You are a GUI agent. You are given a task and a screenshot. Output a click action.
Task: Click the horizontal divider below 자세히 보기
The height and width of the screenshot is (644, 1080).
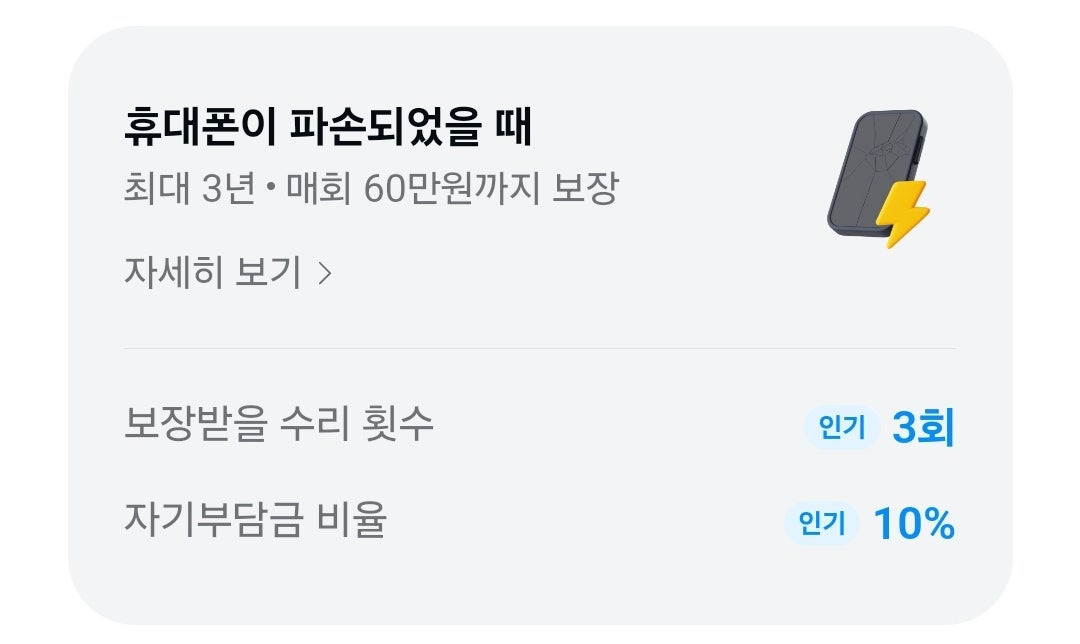pyautogui.click(x=540, y=348)
